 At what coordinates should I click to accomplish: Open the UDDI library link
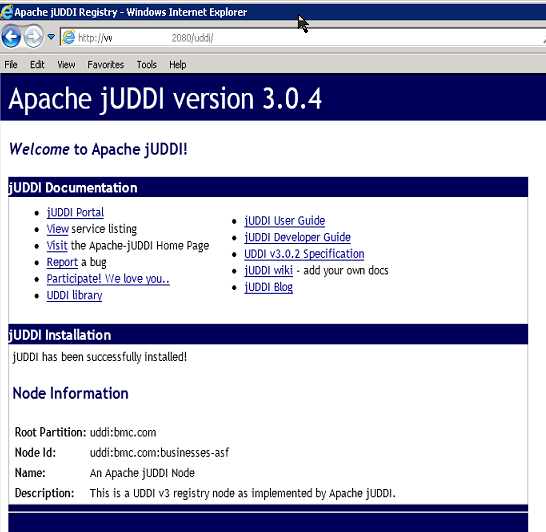point(74,295)
